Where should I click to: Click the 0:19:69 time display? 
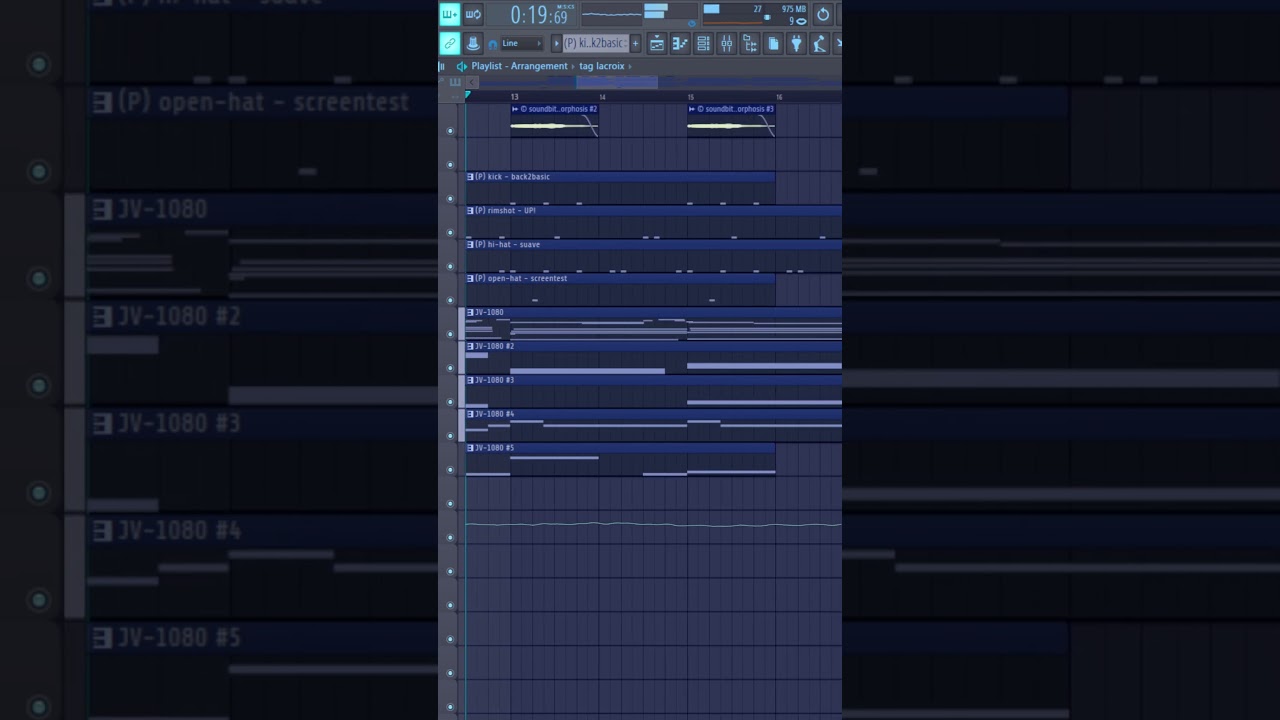tap(539, 16)
